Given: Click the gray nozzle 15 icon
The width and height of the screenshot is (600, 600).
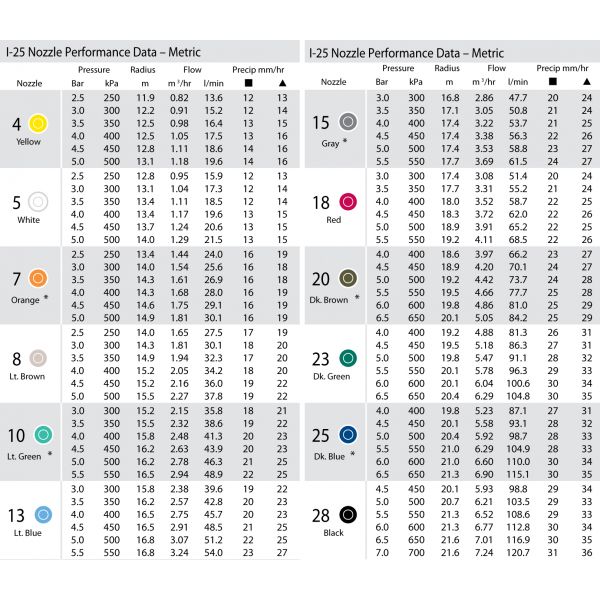Looking at the screenshot, I should point(348,122).
